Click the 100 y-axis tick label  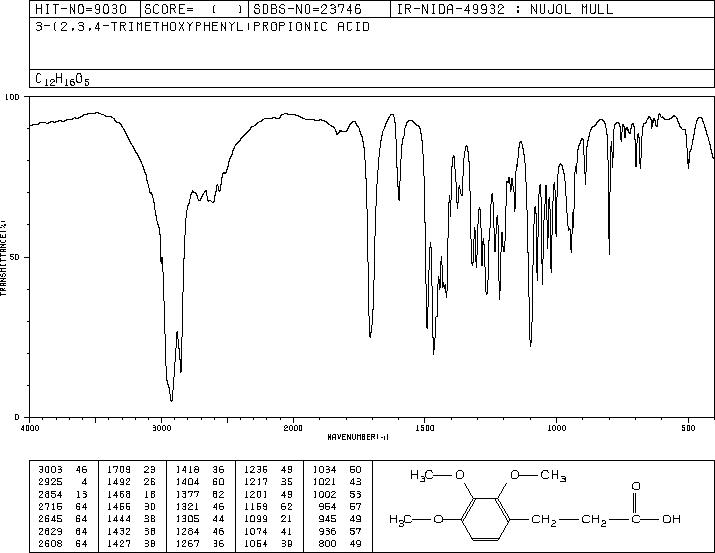tap(12, 97)
